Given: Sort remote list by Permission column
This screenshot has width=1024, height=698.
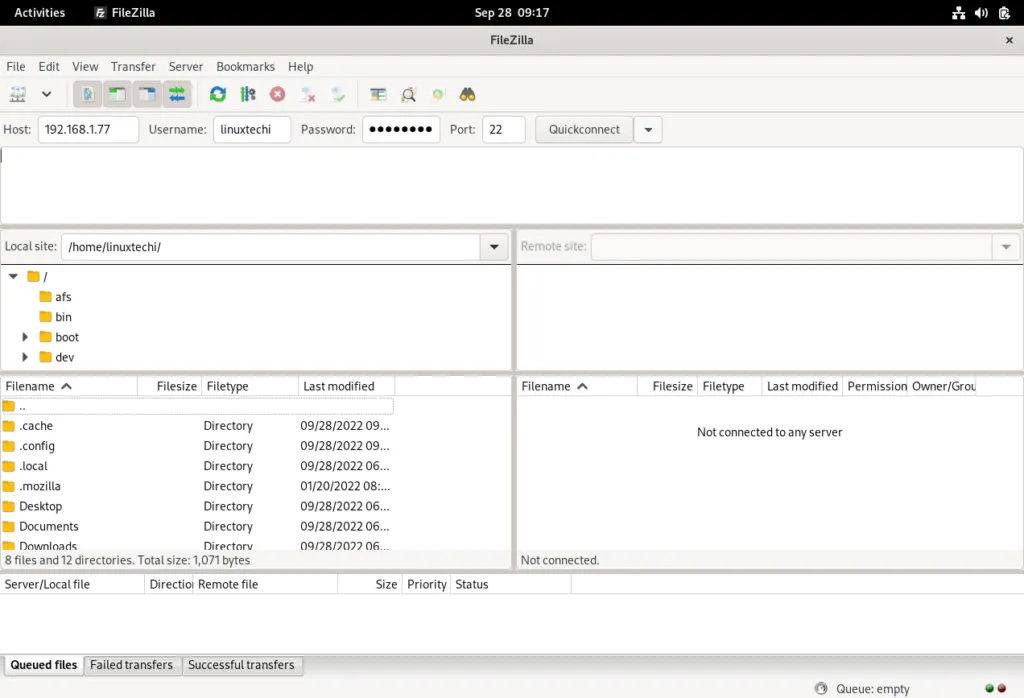Looking at the screenshot, I should pos(874,386).
